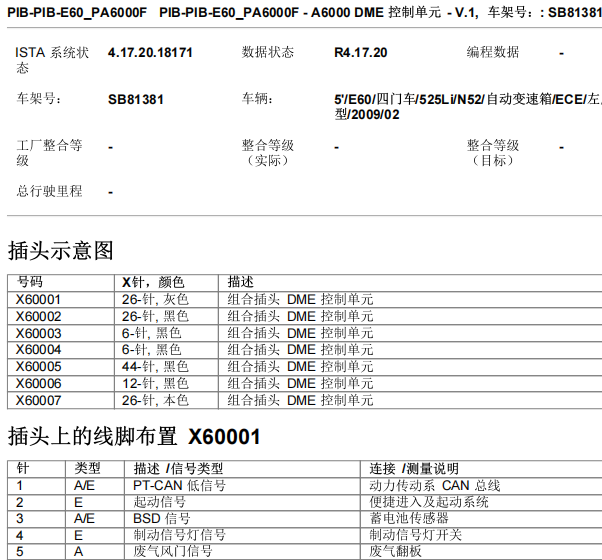Click '制动信号灯信号' in pin 4 row

click(179, 535)
